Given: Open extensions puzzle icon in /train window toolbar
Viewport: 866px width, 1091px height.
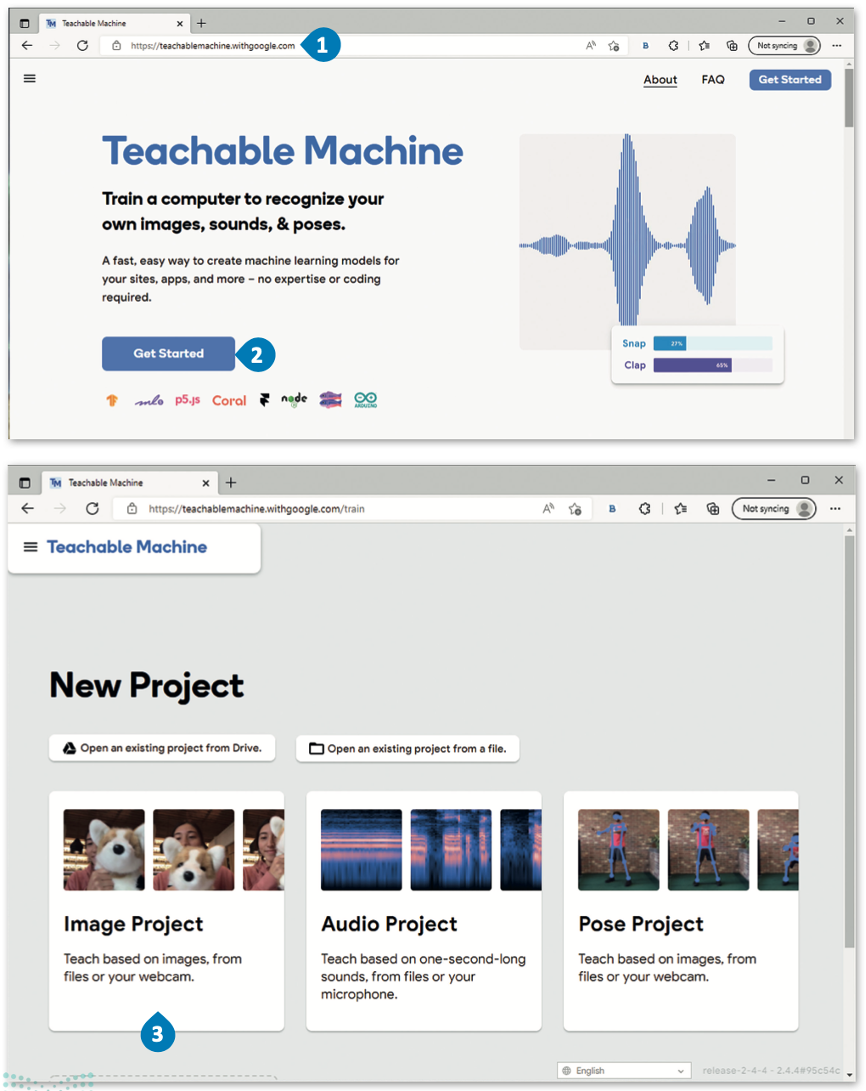Looking at the screenshot, I should pos(645,509).
